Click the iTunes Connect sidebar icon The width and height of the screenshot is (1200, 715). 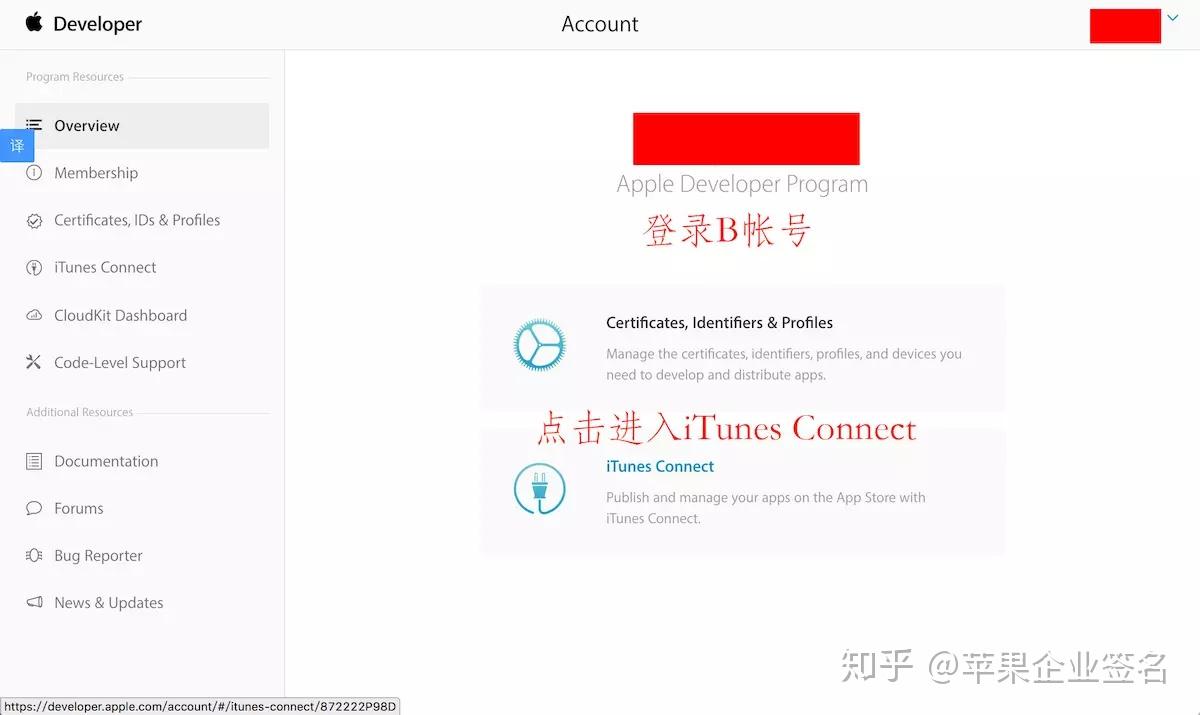tap(34, 267)
